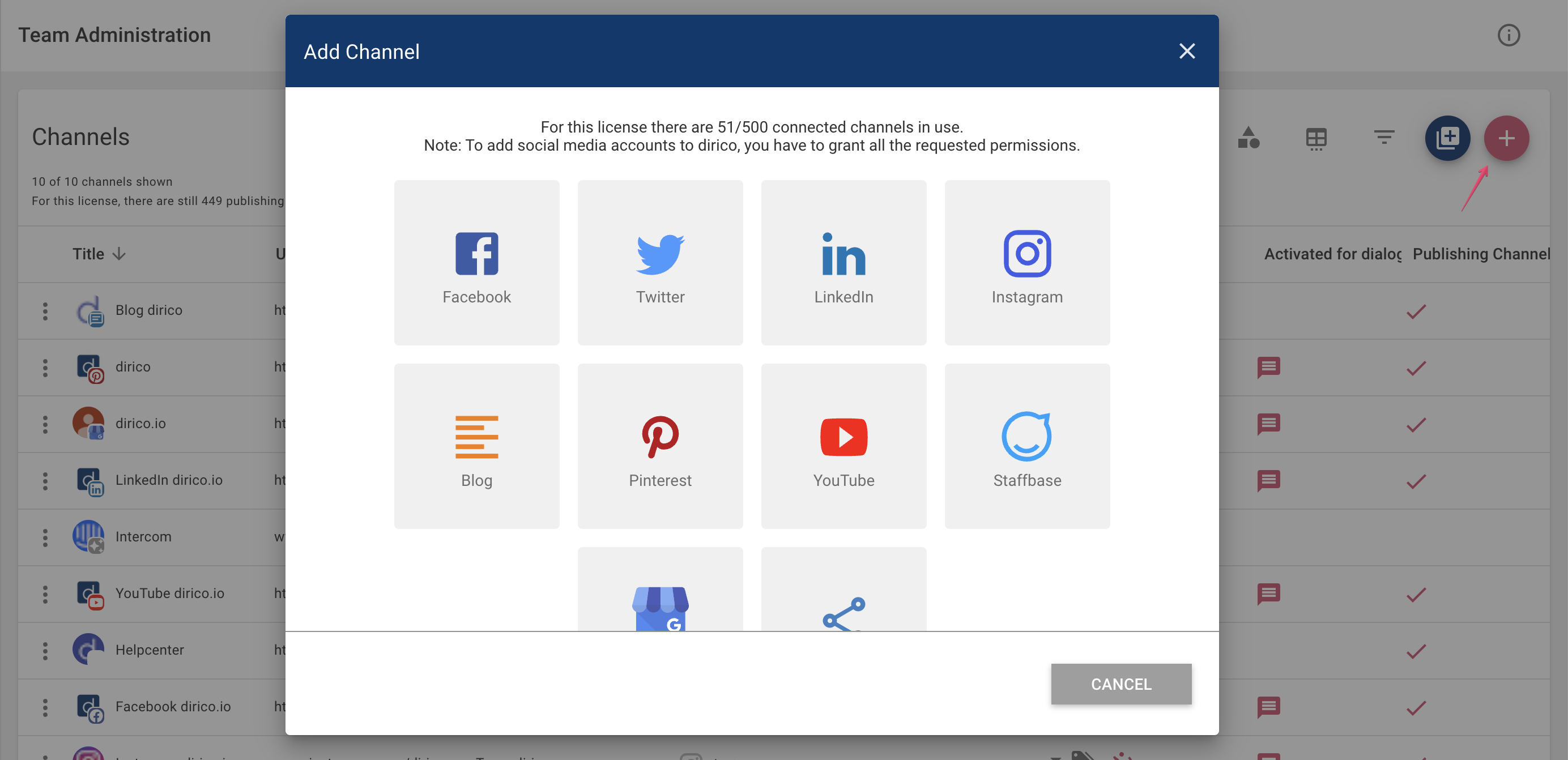Select the Instagram channel tile
The width and height of the screenshot is (1568, 760).
(x=1027, y=263)
